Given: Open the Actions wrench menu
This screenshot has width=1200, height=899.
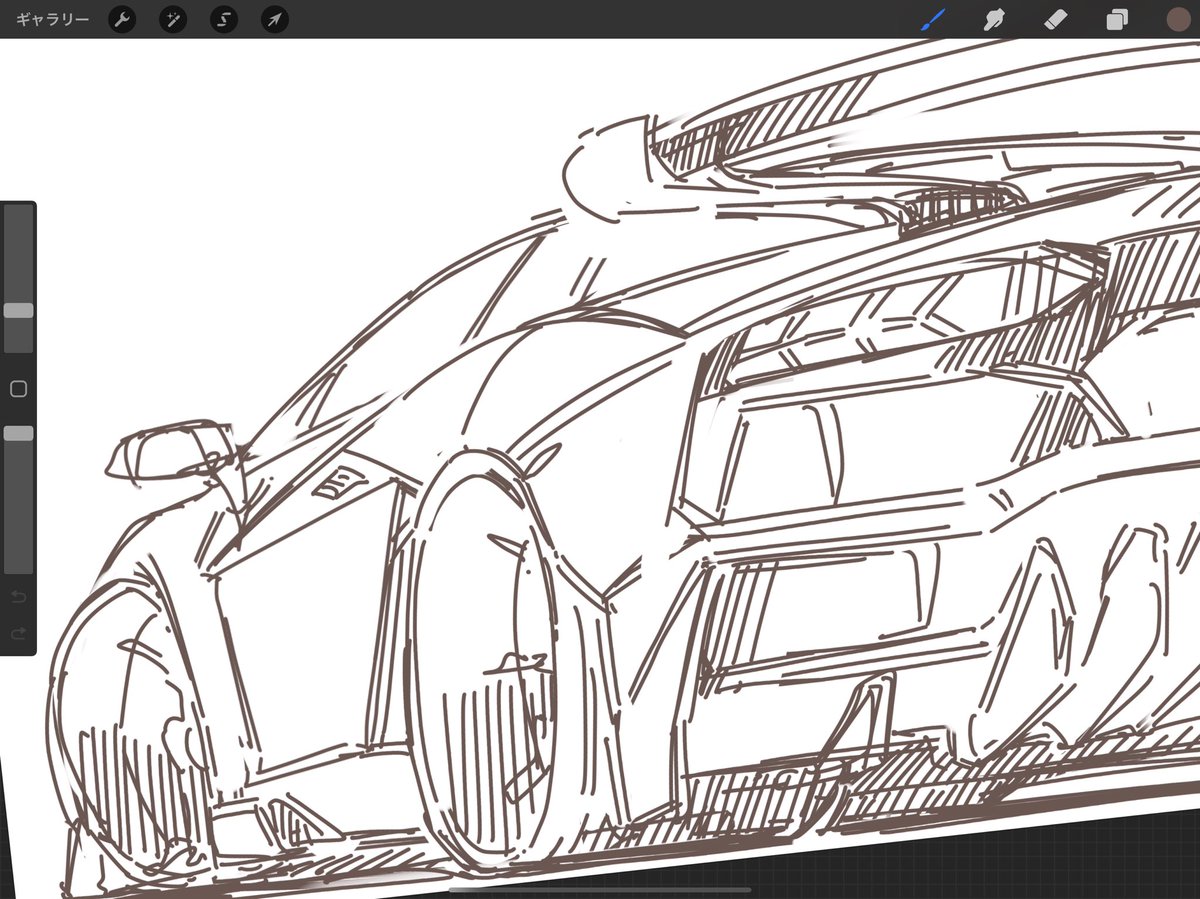Looking at the screenshot, I should pos(122,20).
